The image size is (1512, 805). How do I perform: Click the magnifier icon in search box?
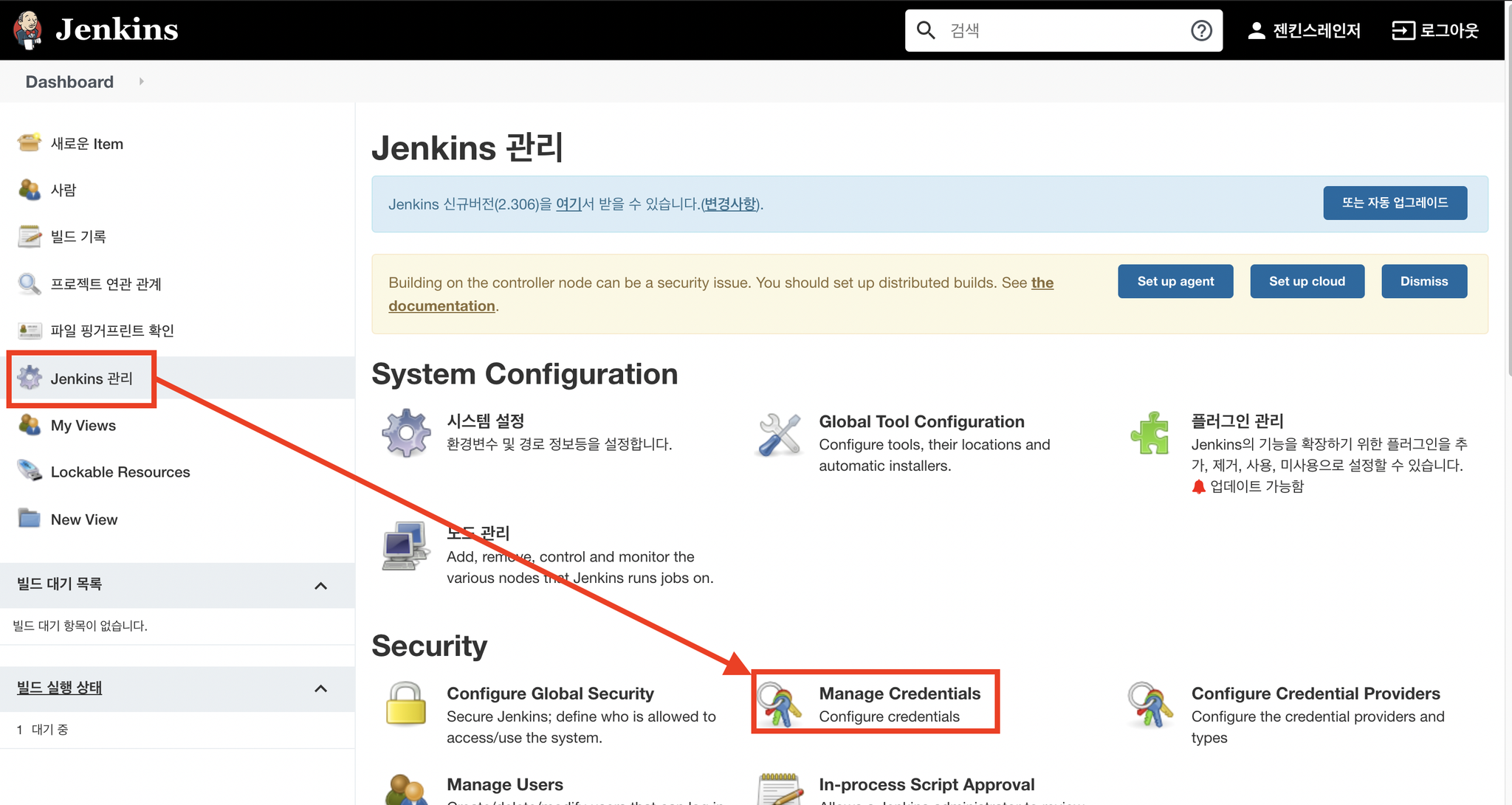tap(925, 30)
